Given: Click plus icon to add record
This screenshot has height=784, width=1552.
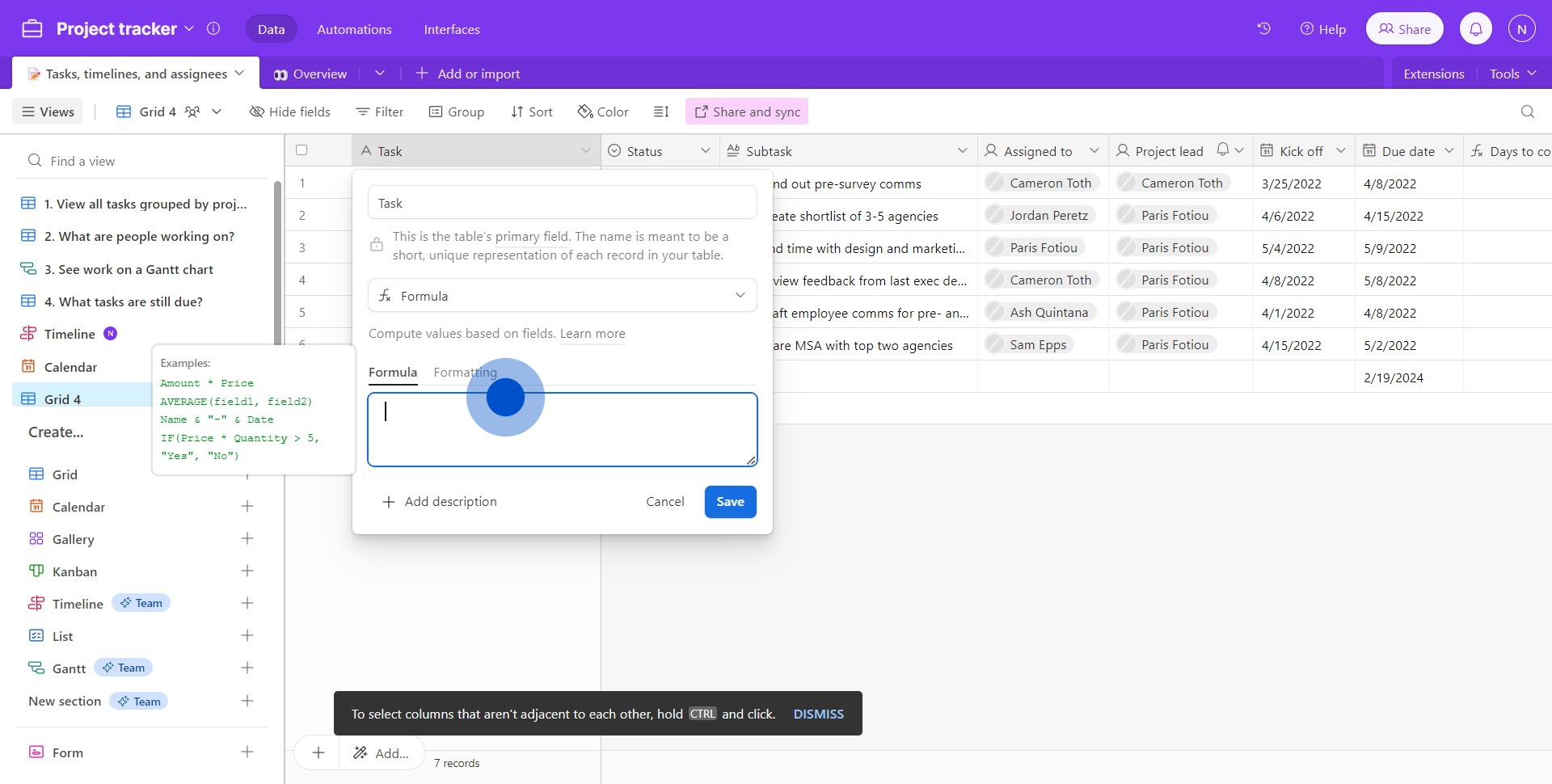Looking at the screenshot, I should pyautogui.click(x=318, y=752).
